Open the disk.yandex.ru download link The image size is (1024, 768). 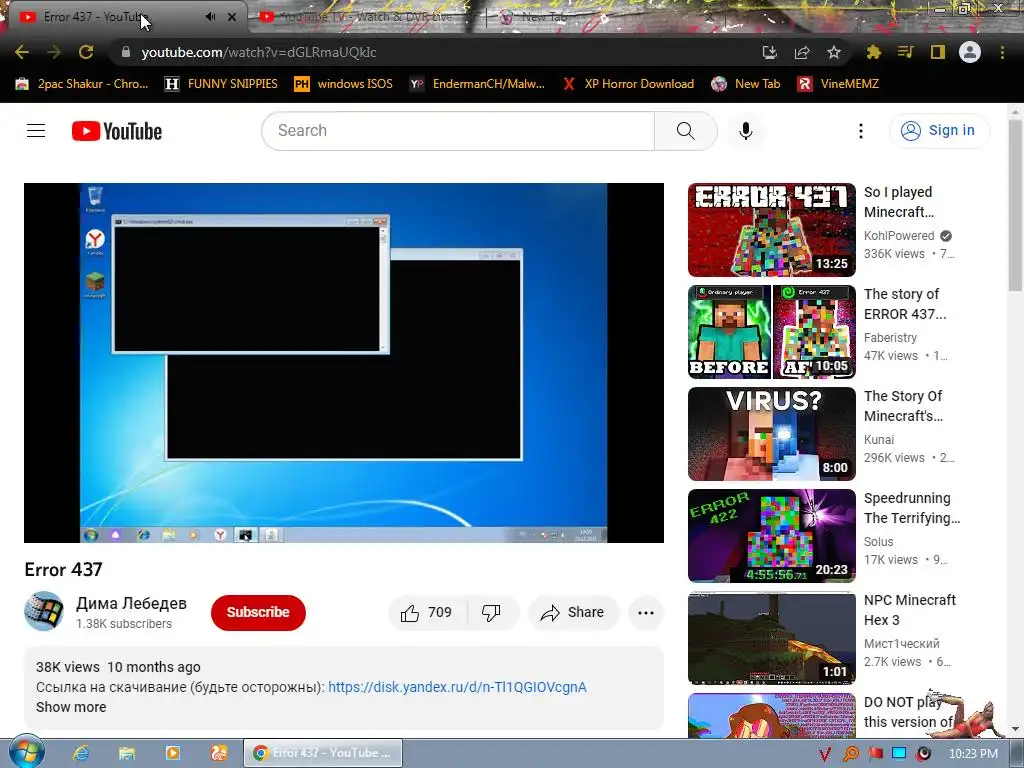[457, 687]
